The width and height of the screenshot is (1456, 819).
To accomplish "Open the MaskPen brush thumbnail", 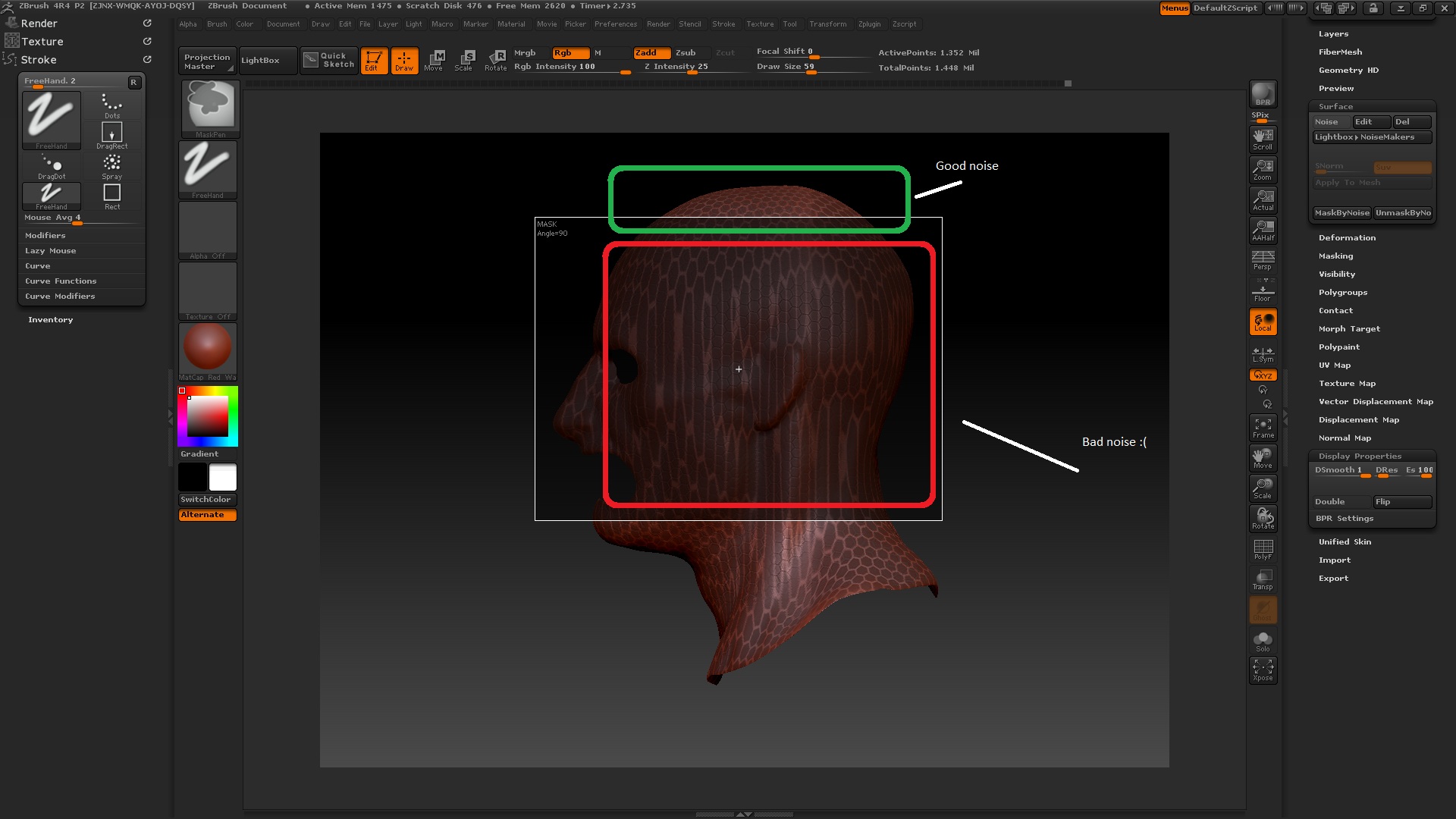I will [x=209, y=109].
